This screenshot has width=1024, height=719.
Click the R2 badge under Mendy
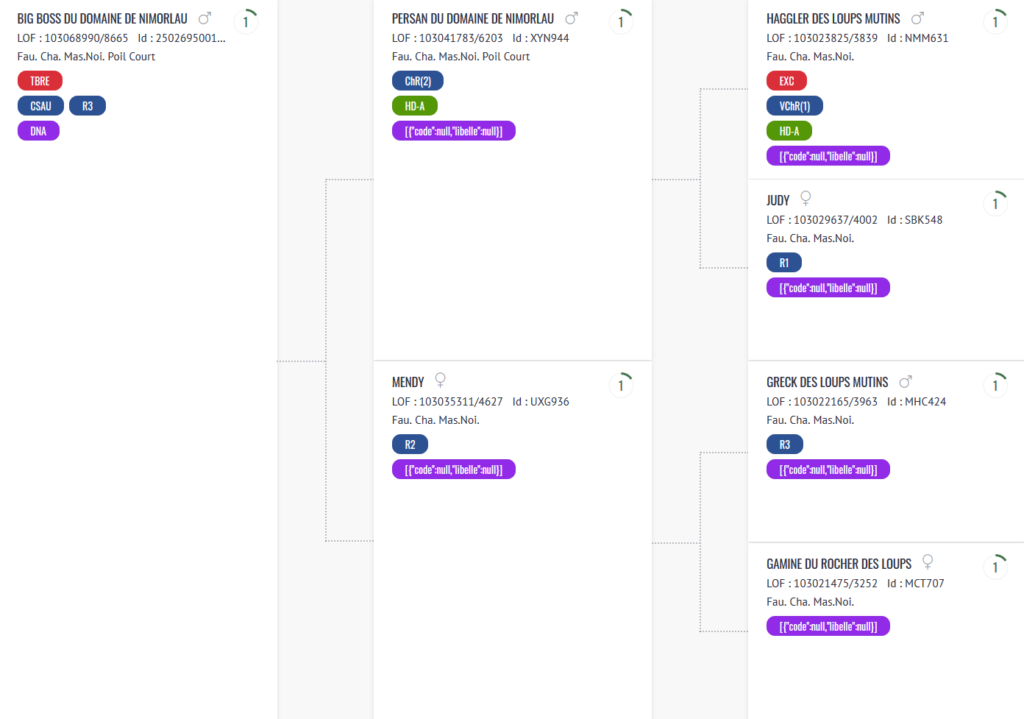tap(410, 445)
